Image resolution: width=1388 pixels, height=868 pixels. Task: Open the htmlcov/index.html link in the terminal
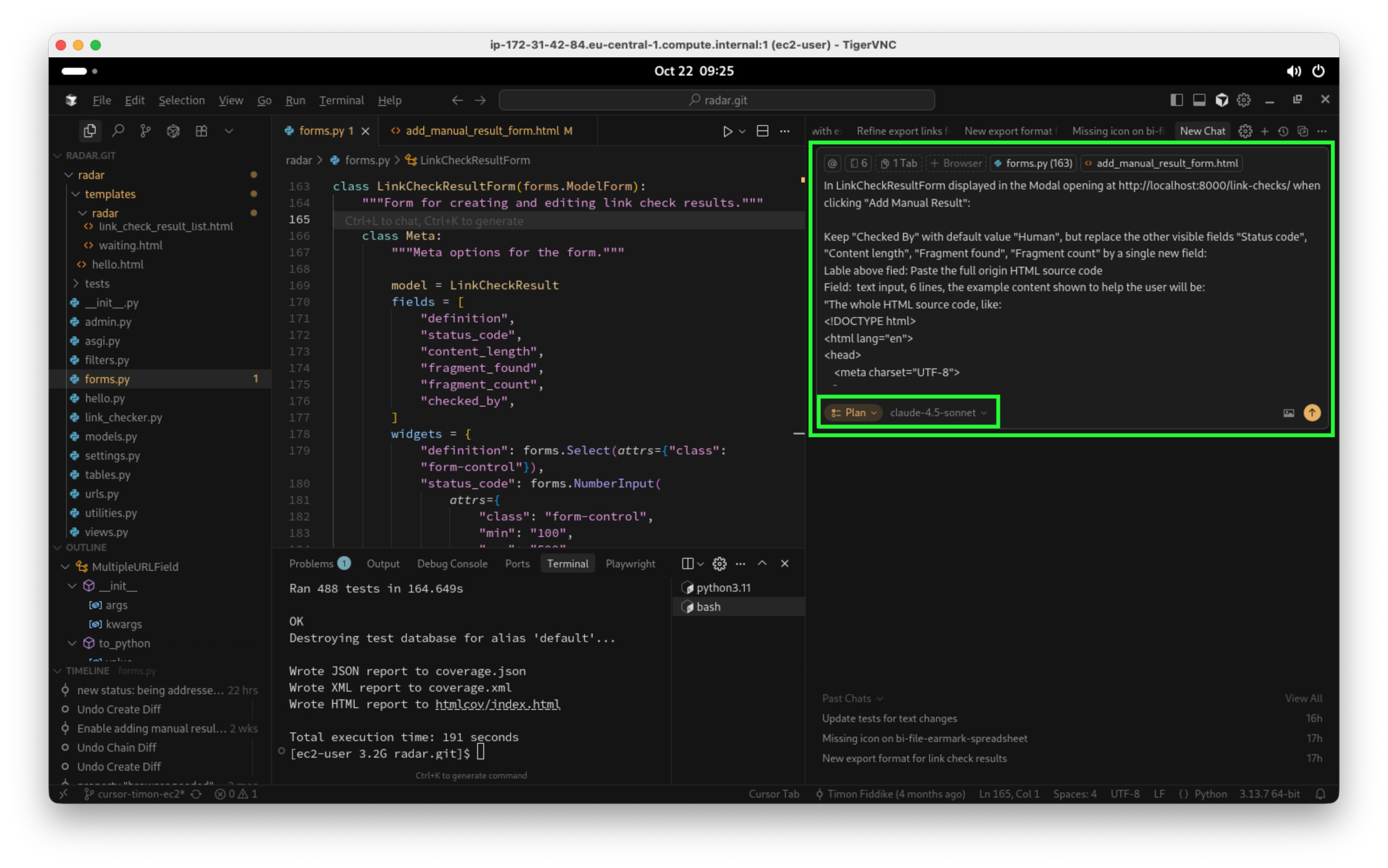click(497, 704)
